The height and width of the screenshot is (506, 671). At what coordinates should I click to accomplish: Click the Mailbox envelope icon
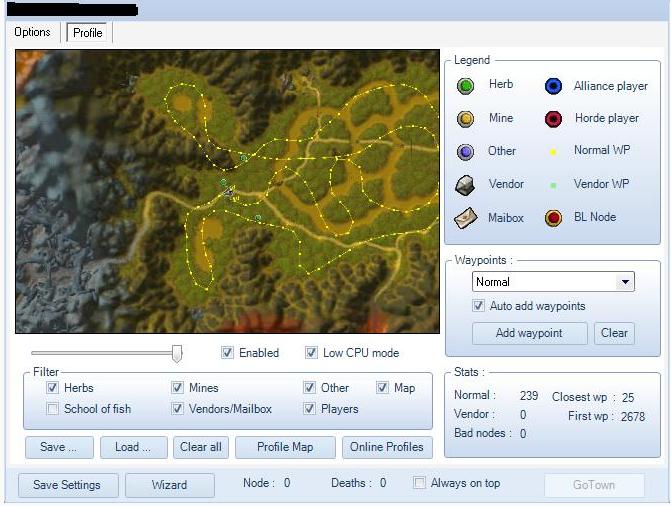465,217
